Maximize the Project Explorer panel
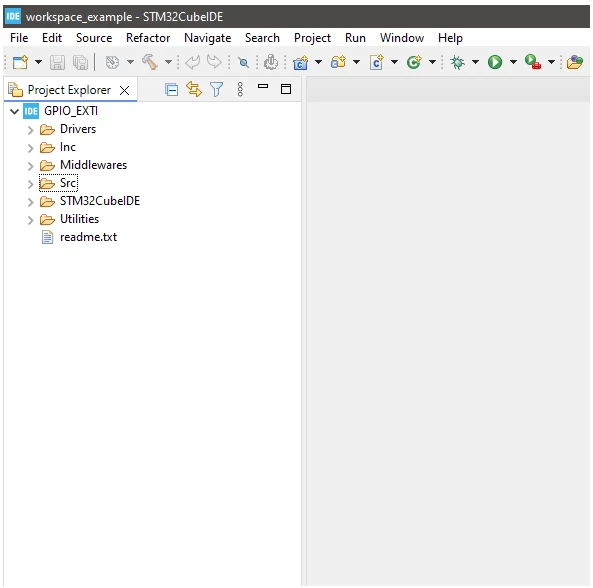Image resolution: width=593 pixels, height=588 pixels. [286, 89]
